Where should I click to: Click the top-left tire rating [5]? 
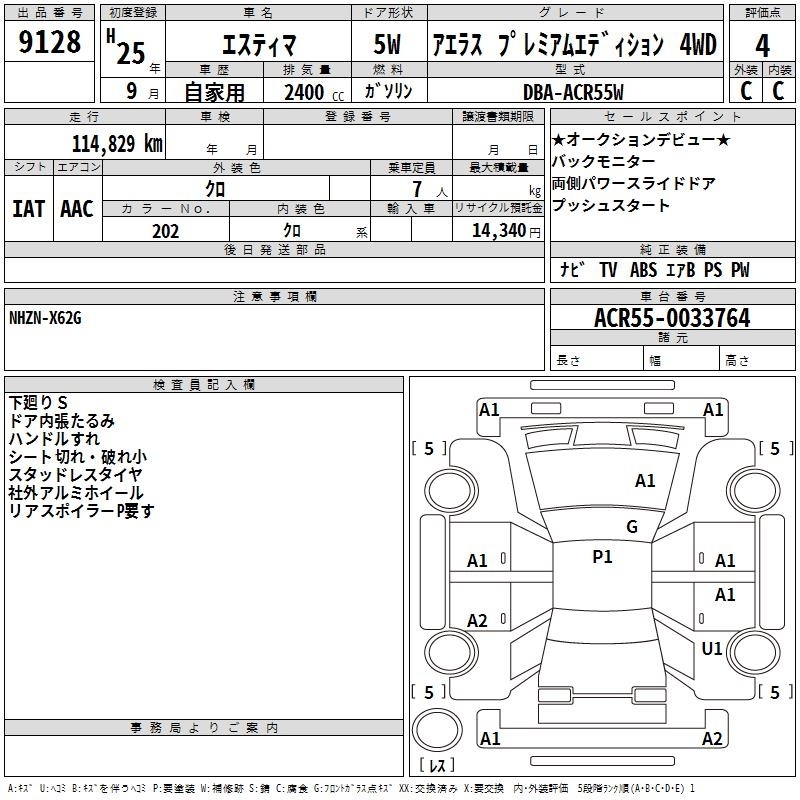[x=429, y=449]
